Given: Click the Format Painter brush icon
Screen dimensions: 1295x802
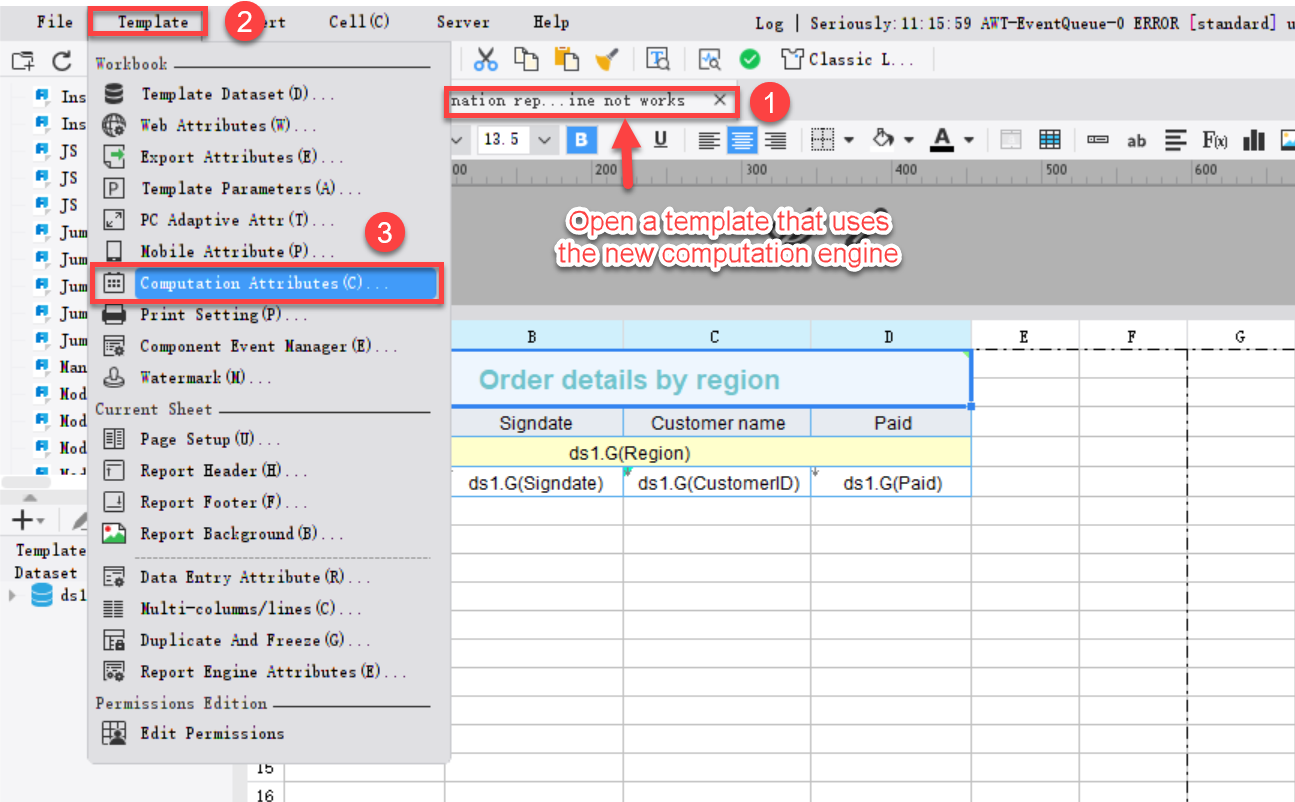Looking at the screenshot, I should click(606, 60).
